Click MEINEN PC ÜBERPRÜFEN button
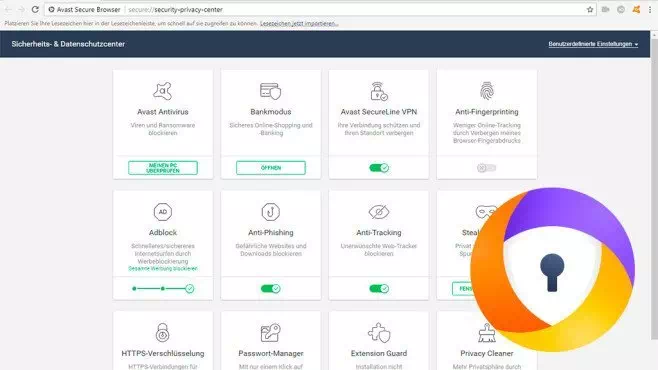658x370 pixels. click(163, 168)
